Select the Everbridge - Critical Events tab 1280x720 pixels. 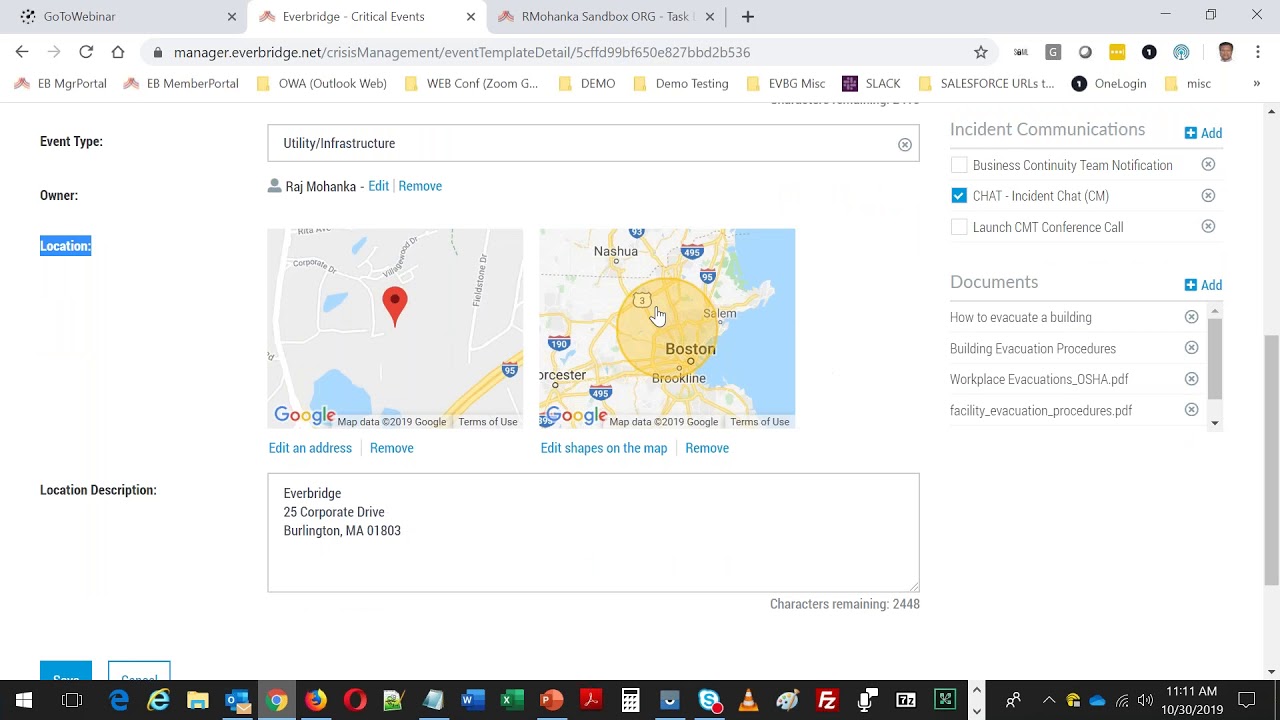coord(365,17)
